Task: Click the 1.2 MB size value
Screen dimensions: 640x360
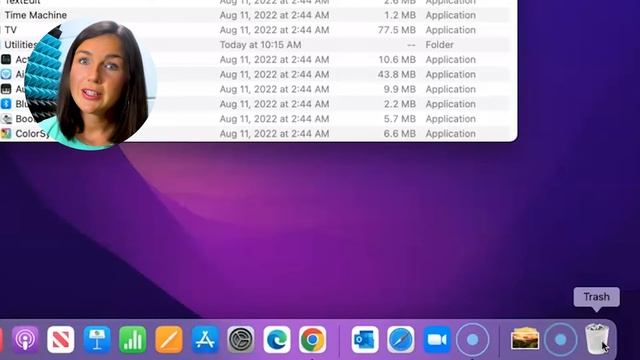Action: pyautogui.click(x=400, y=15)
